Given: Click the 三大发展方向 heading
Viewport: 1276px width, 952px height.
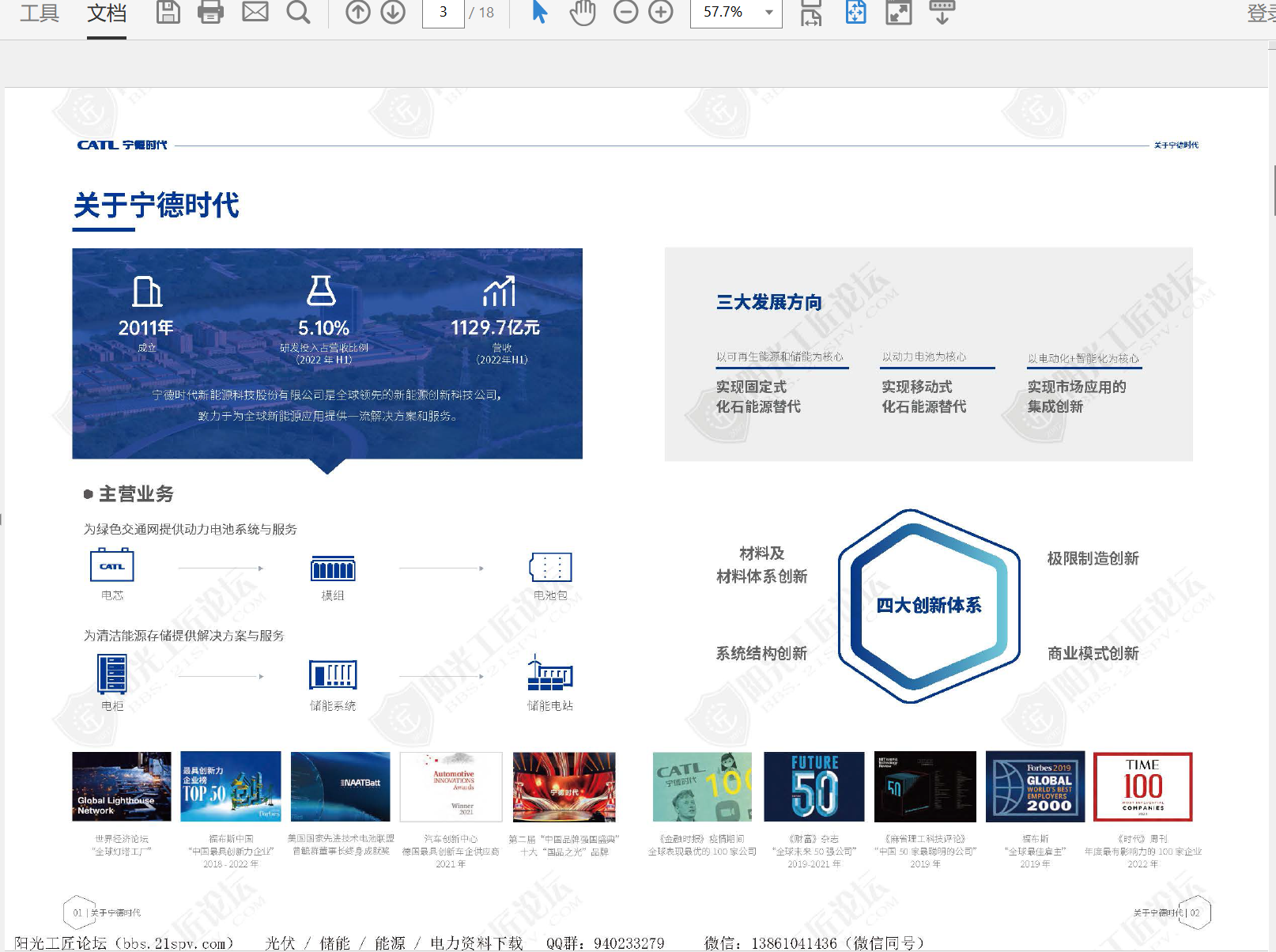Looking at the screenshot, I should (768, 302).
